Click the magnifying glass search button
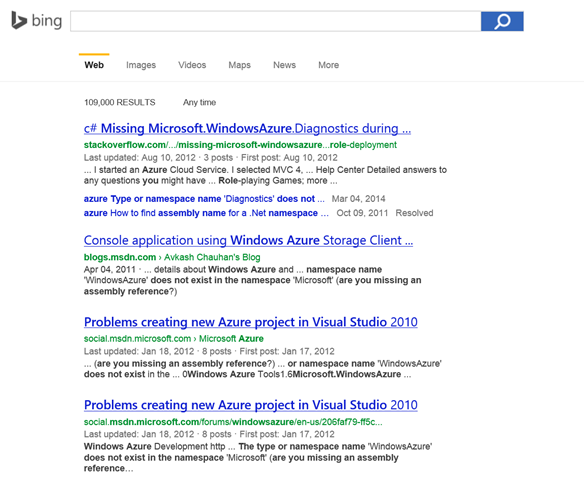Viewport: 584px width, 480px height. coord(502,21)
